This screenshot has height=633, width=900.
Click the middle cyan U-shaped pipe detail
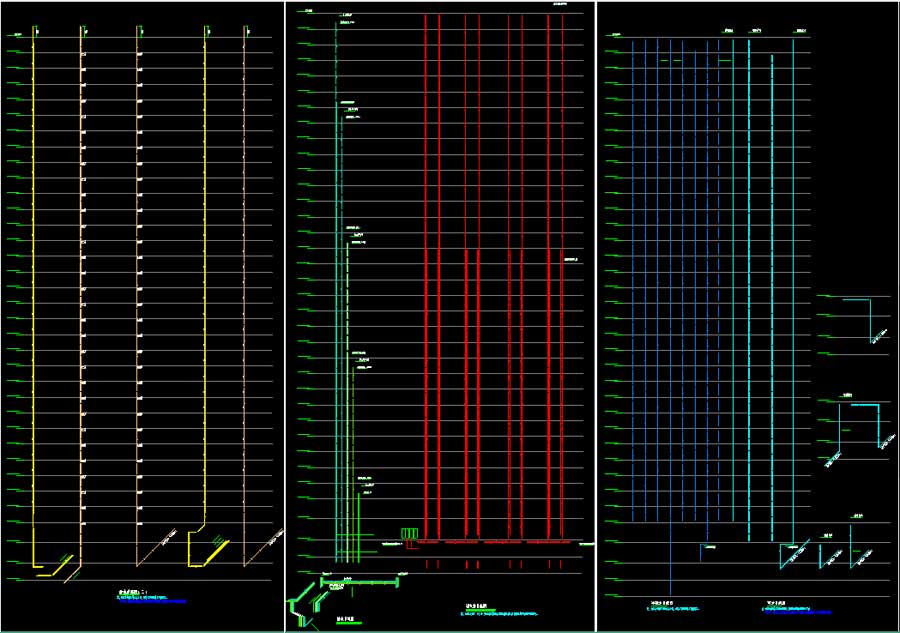click(862, 420)
